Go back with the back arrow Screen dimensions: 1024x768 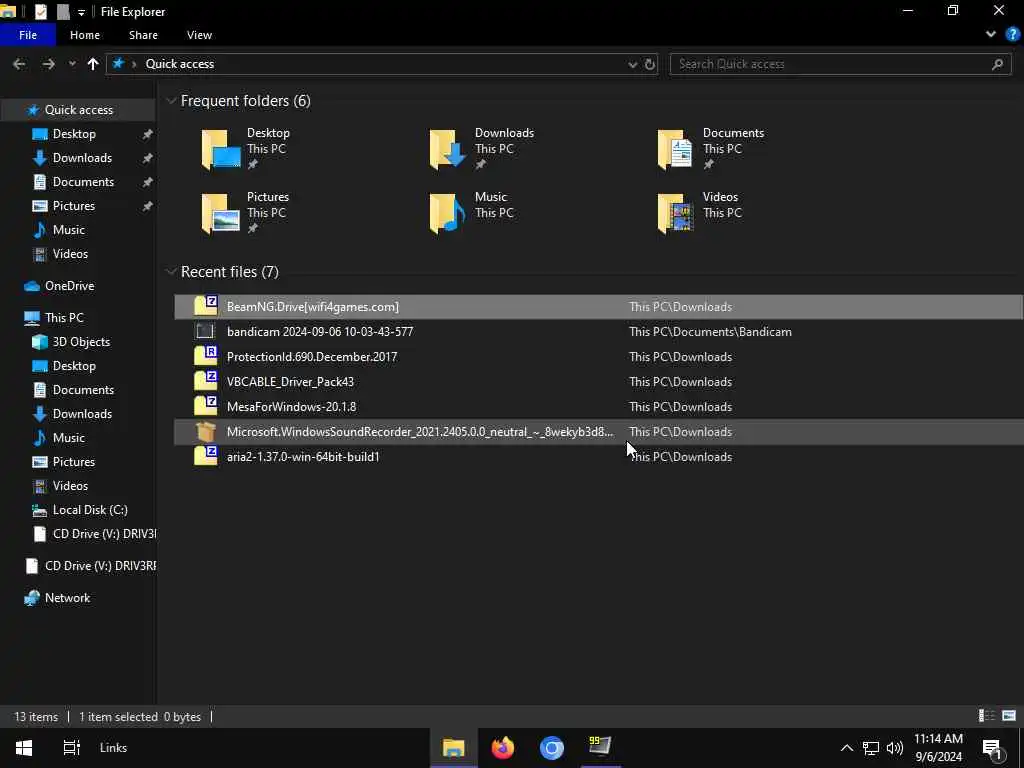click(x=19, y=64)
